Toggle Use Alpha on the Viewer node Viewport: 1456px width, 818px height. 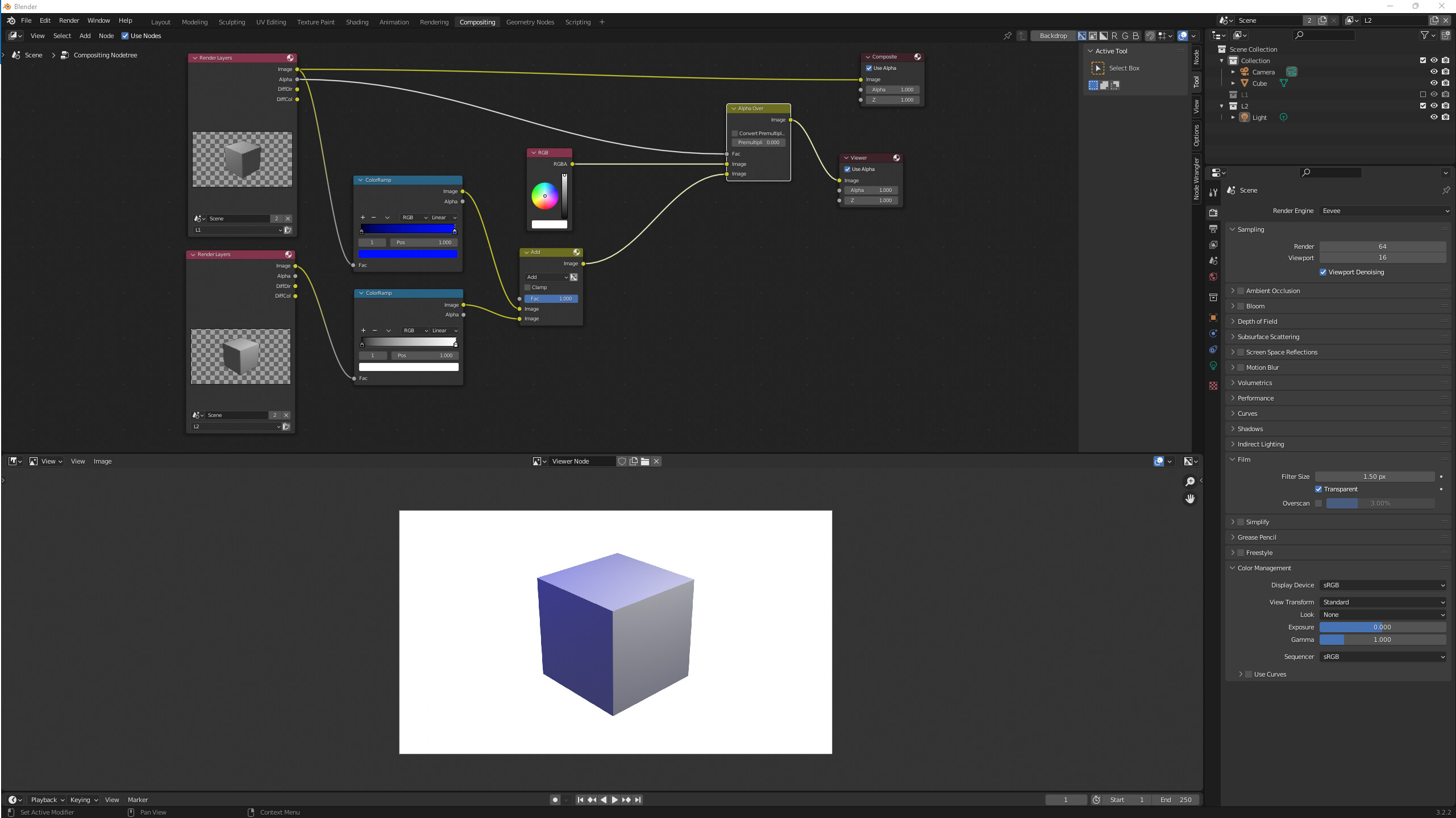(847, 169)
